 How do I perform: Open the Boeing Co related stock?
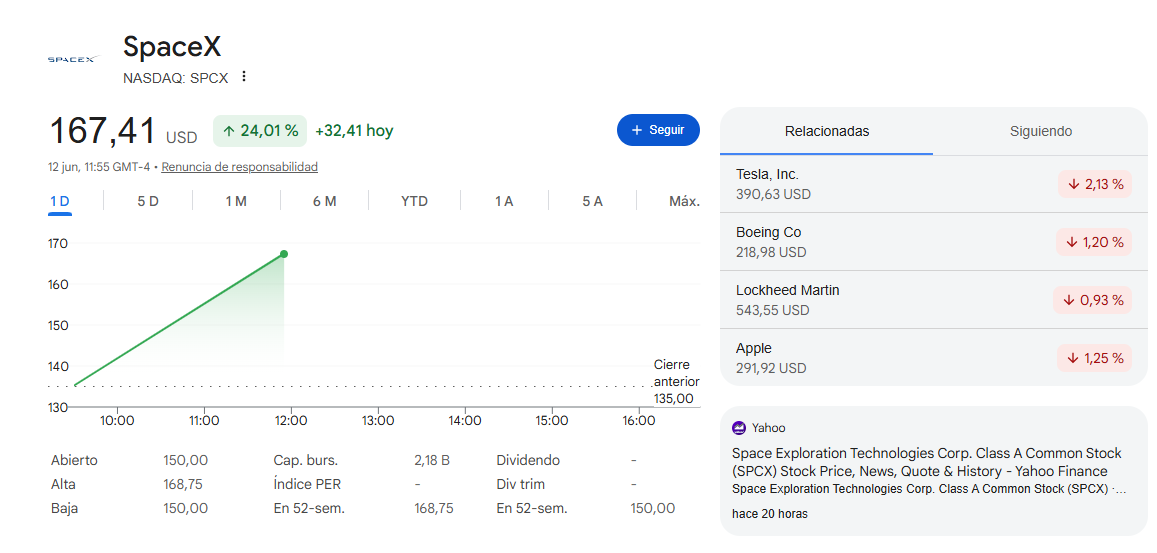[933, 242]
